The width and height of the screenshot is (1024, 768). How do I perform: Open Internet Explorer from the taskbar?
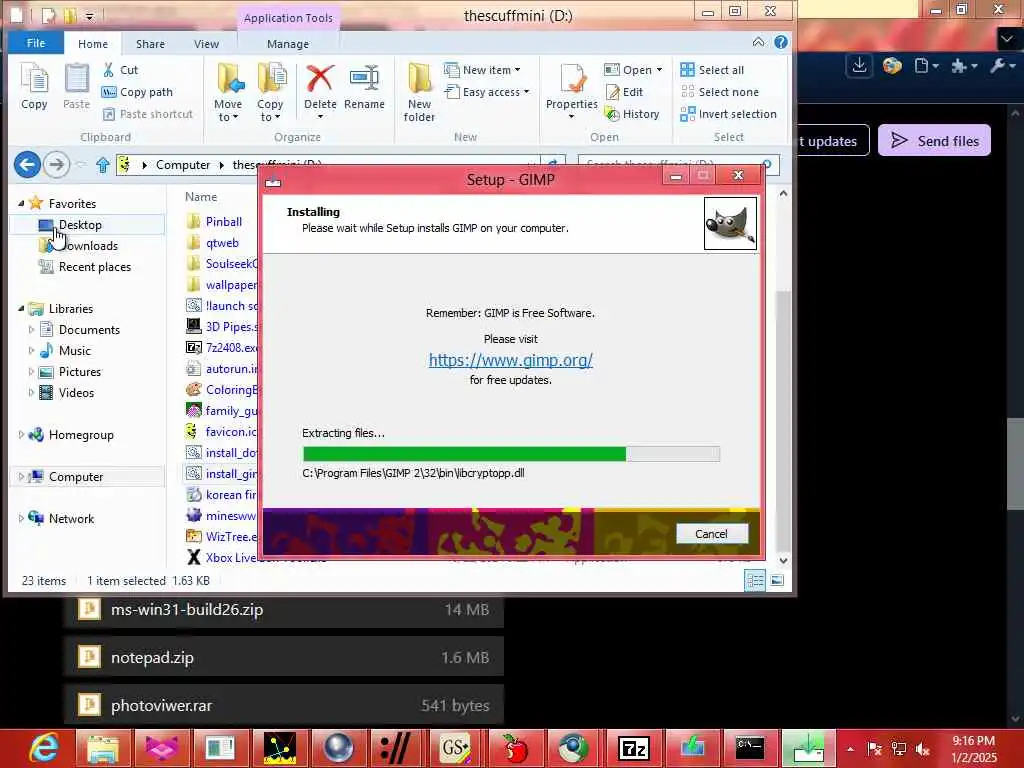click(x=44, y=748)
